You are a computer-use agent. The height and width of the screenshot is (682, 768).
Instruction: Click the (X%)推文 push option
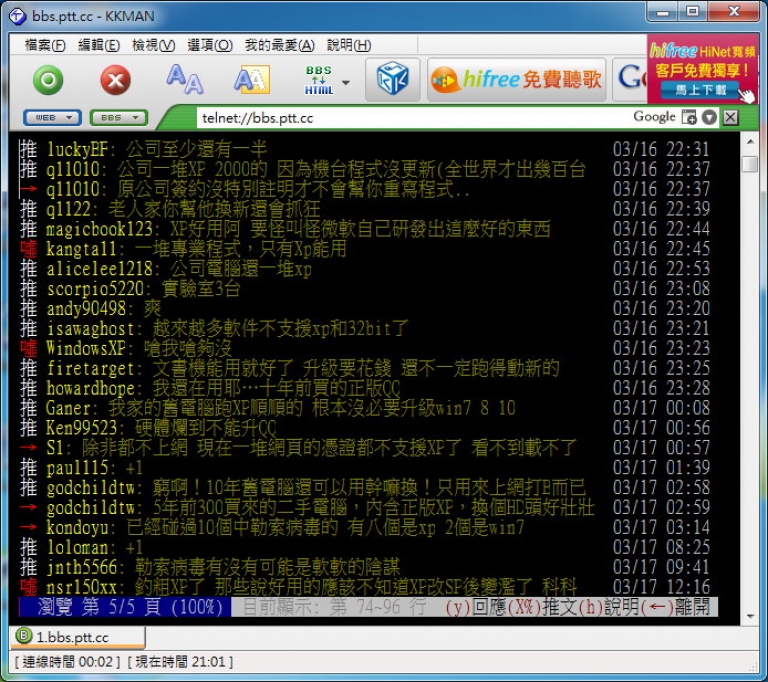click(x=543, y=608)
